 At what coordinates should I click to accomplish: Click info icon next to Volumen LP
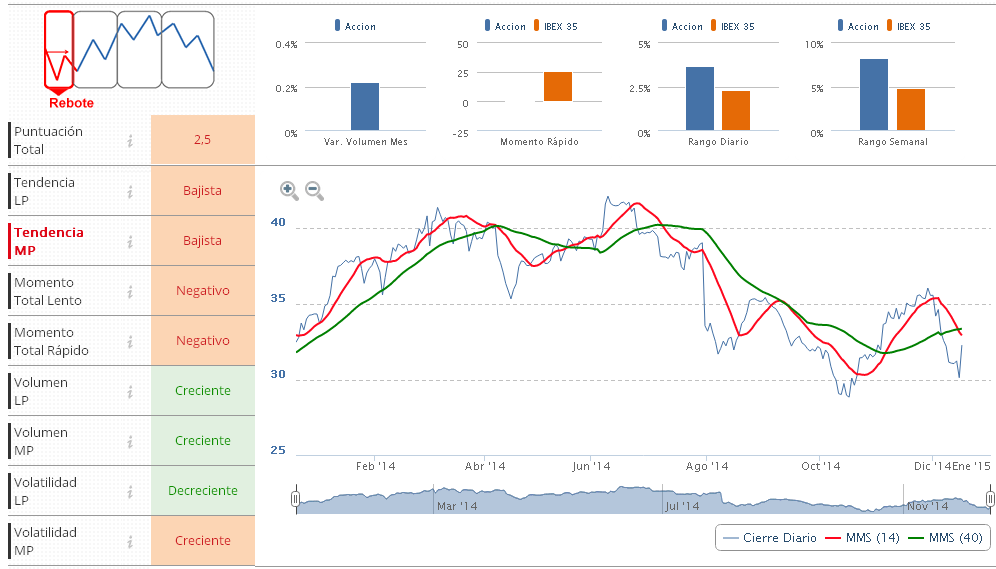[x=130, y=391]
